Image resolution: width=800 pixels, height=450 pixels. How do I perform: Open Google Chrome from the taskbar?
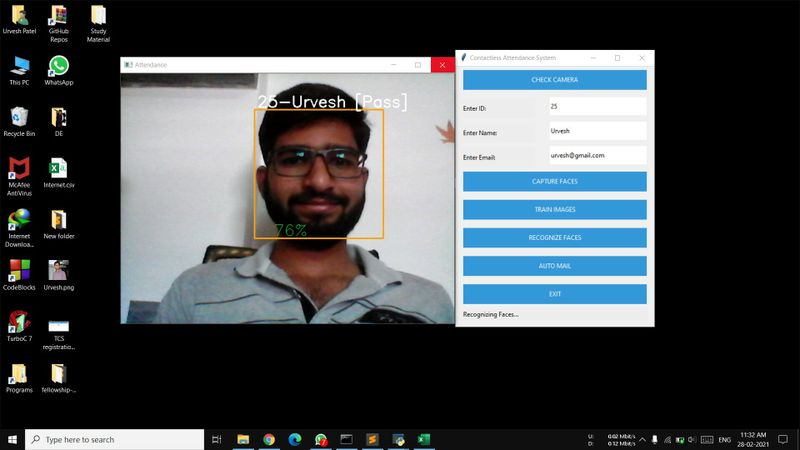point(269,439)
